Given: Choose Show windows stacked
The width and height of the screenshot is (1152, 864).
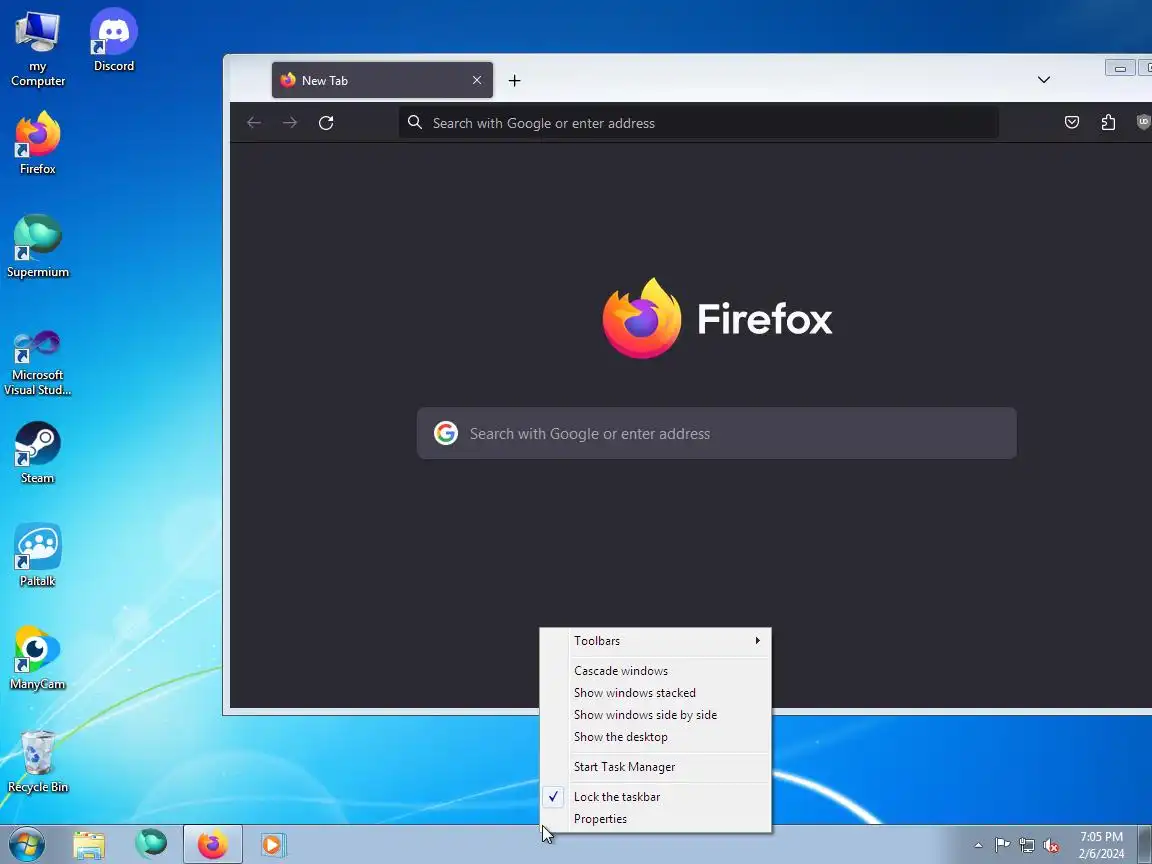Looking at the screenshot, I should click(x=655, y=693).
